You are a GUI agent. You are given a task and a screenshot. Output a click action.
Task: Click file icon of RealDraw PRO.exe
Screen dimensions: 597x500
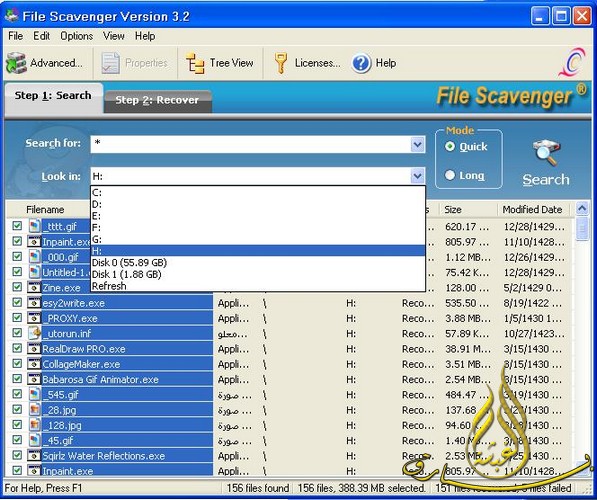pos(34,348)
